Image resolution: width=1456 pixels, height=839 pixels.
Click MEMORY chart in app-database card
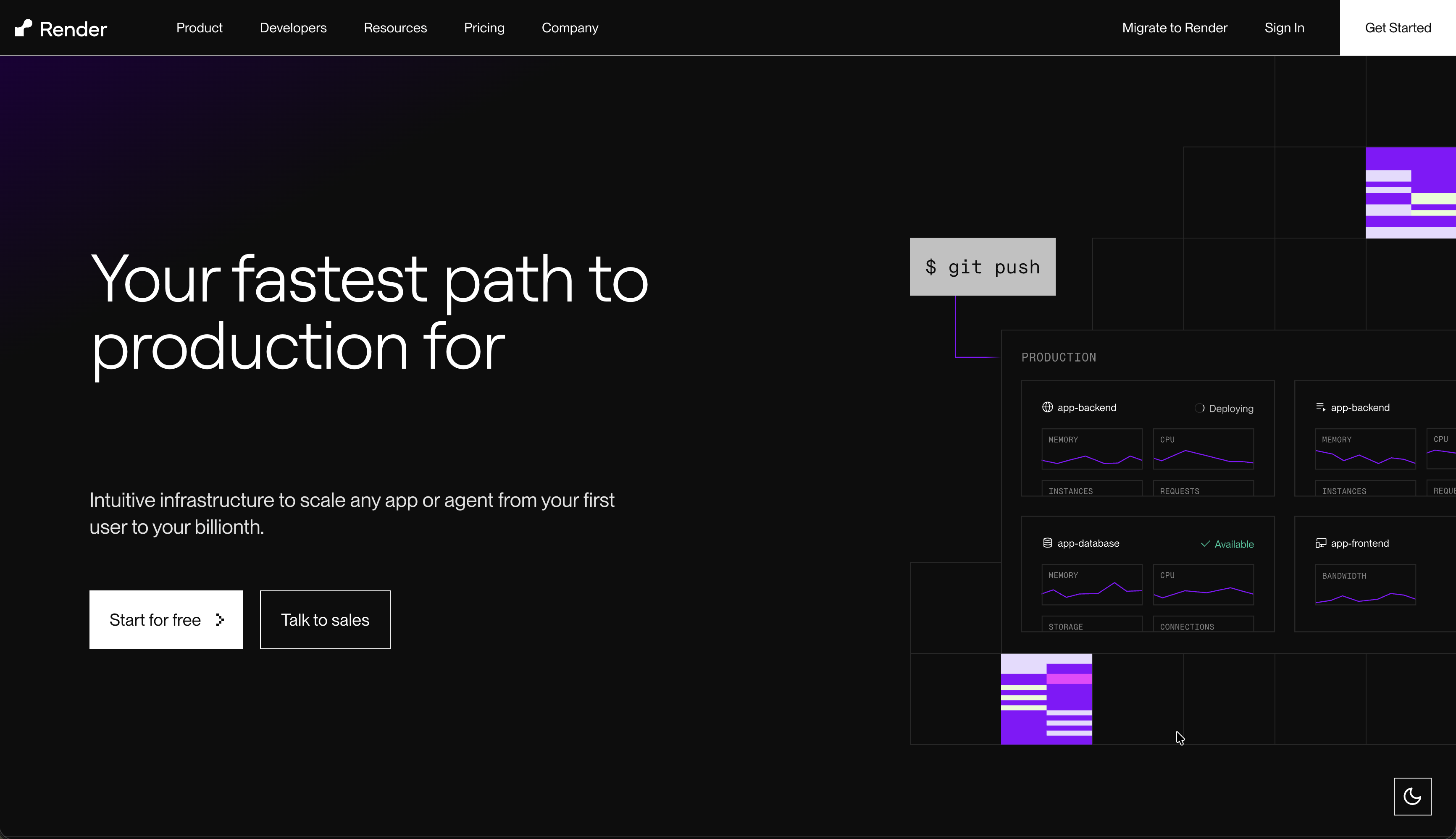pyautogui.click(x=1092, y=584)
